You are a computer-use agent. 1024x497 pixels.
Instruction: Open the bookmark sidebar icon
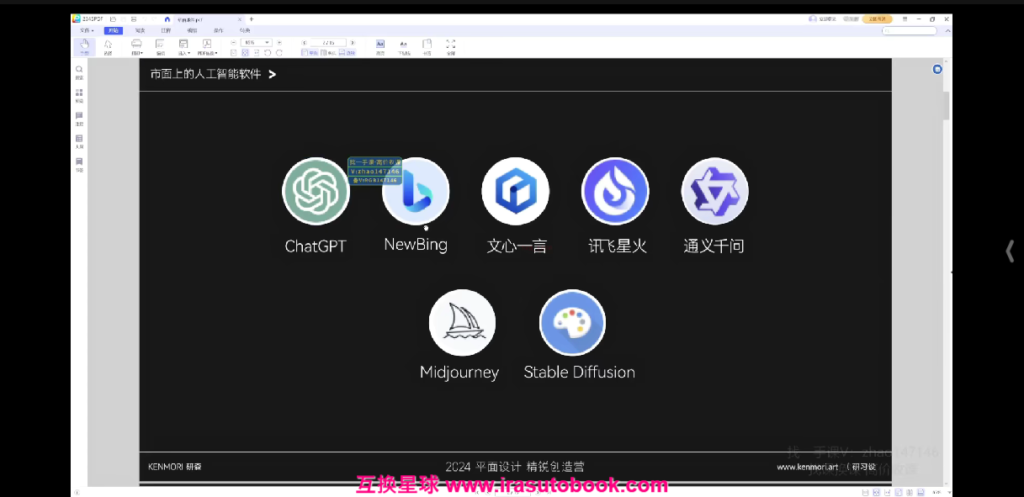point(79,161)
